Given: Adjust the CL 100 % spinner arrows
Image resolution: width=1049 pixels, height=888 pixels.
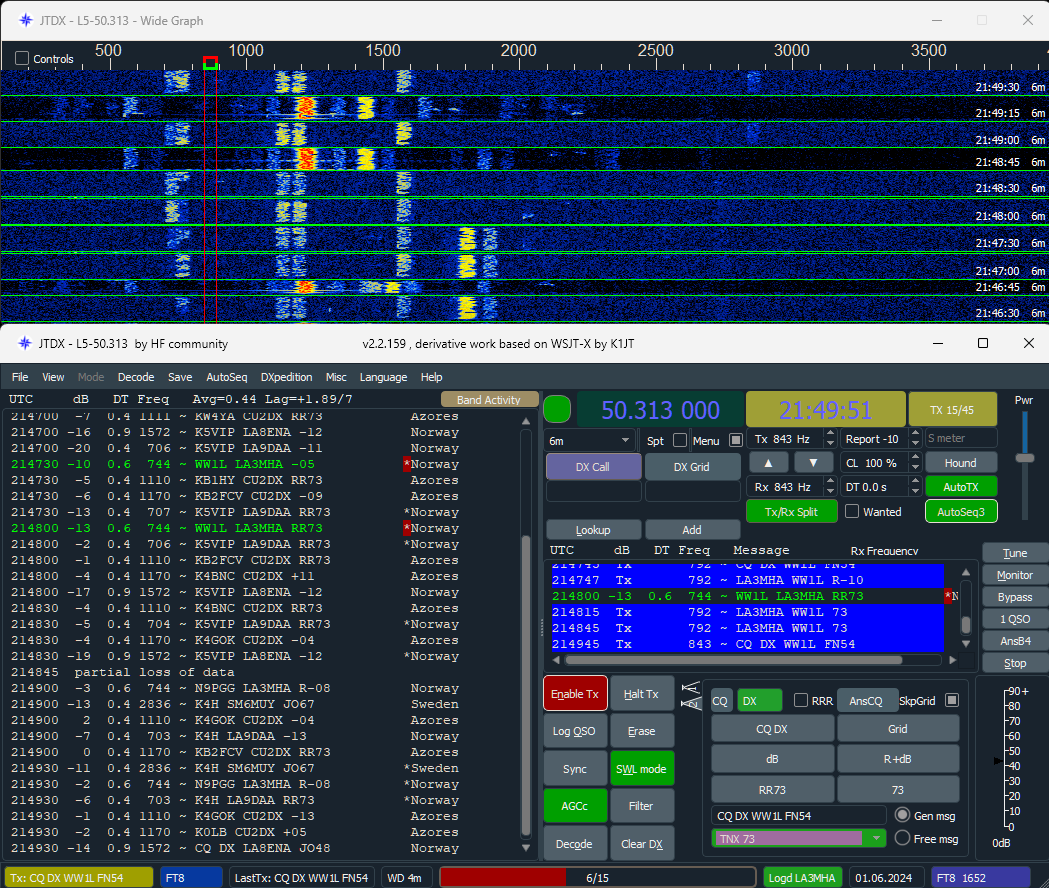Looking at the screenshot, I should click(915, 462).
